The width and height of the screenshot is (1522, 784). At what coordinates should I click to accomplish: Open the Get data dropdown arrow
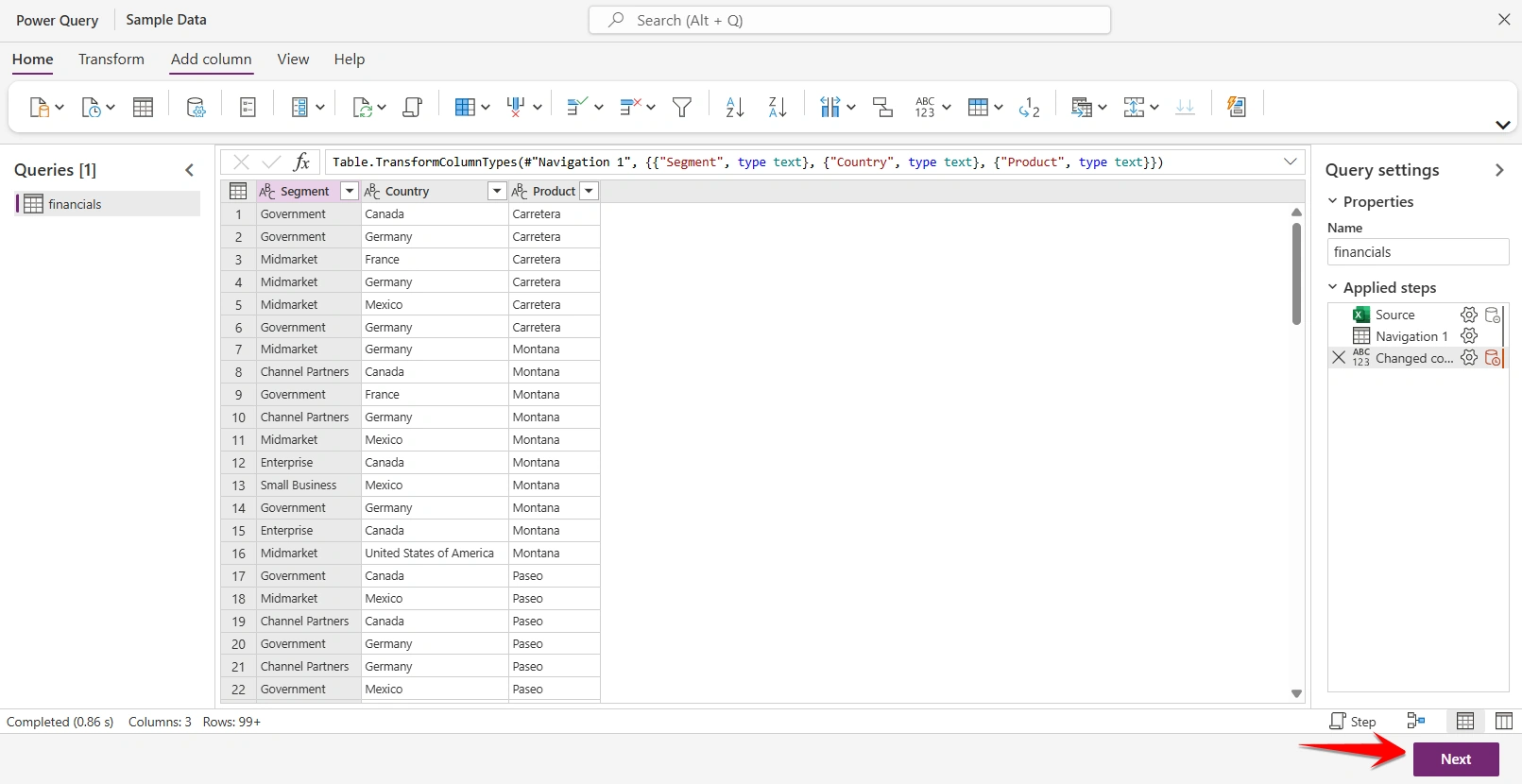tap(60, 108)
